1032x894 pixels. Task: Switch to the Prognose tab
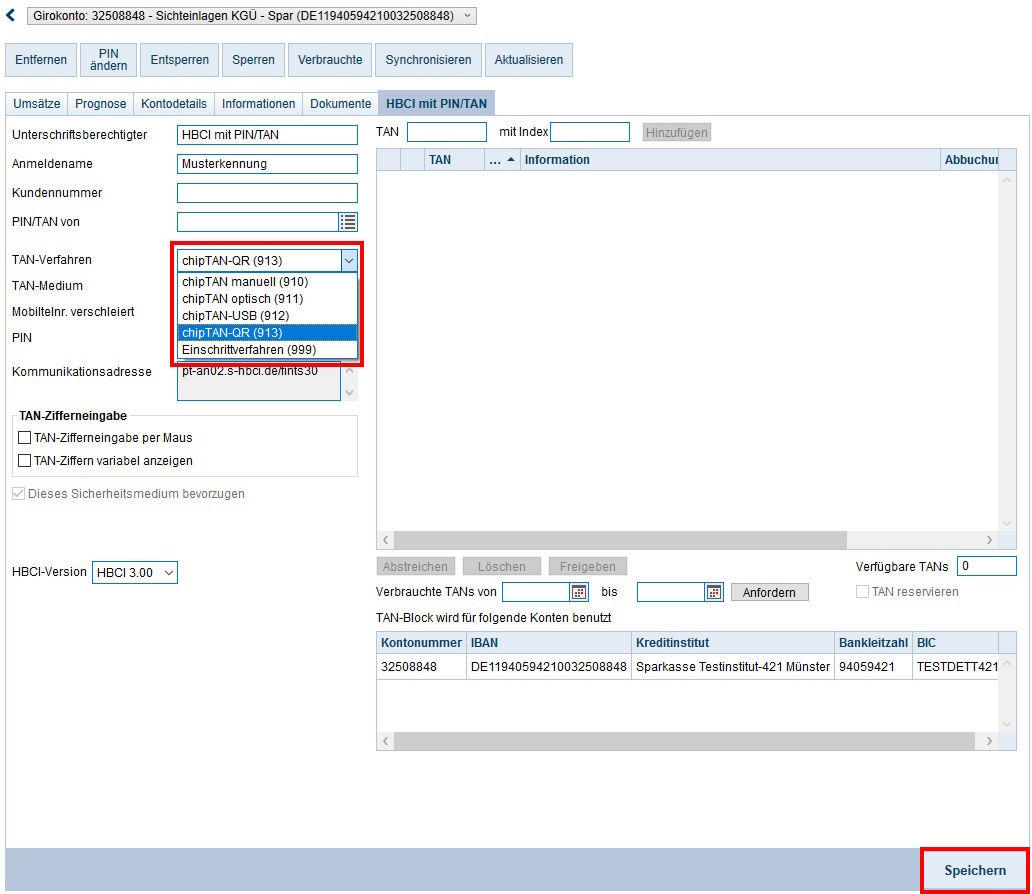(101, 104)
